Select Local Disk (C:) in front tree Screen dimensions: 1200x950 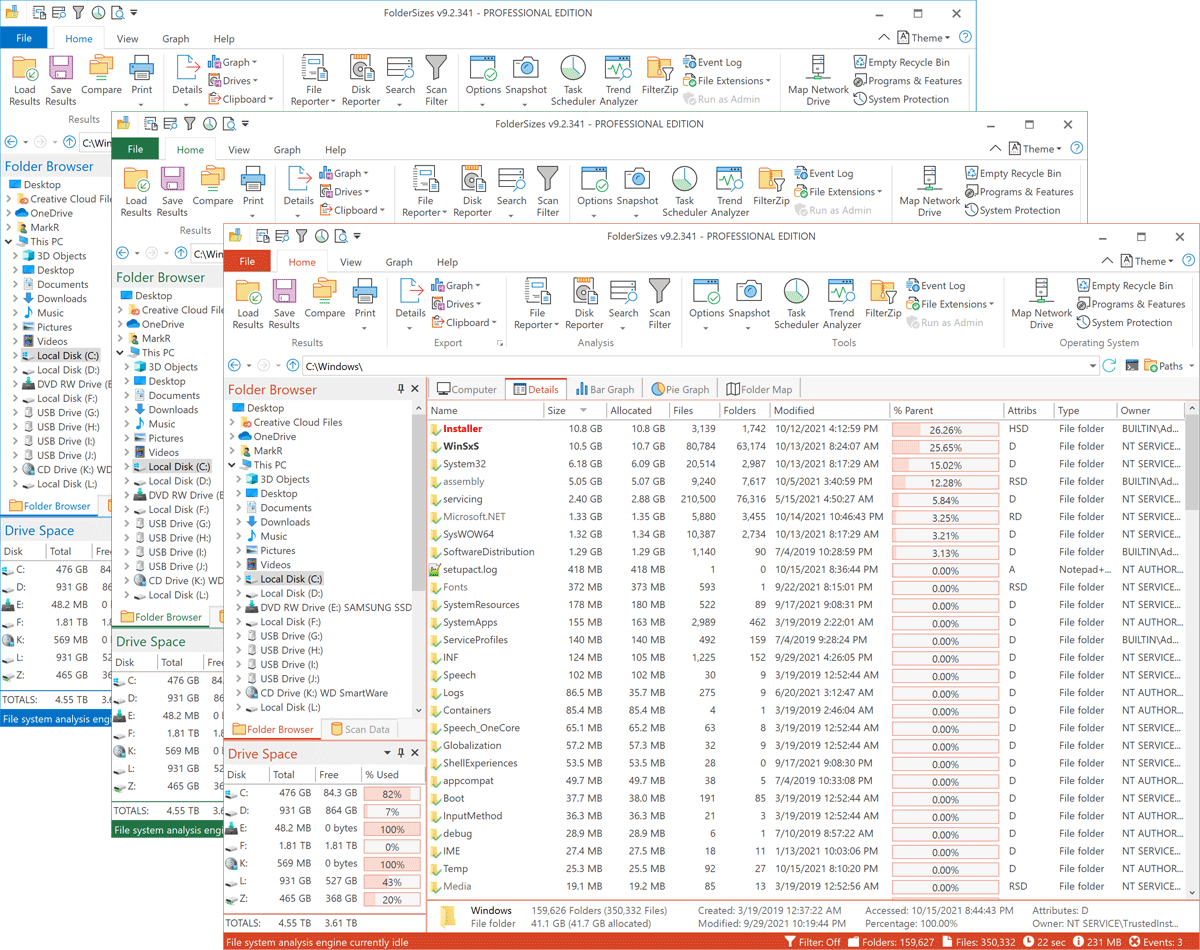(x=291, y=579)
